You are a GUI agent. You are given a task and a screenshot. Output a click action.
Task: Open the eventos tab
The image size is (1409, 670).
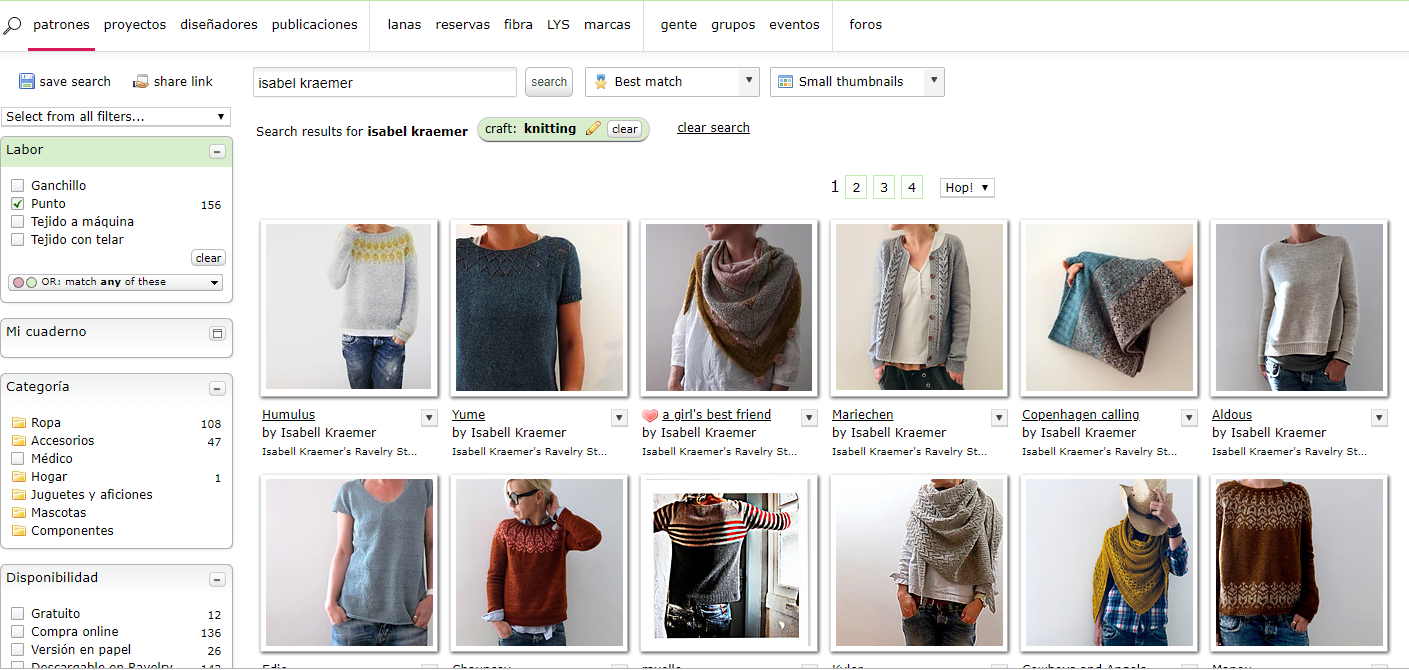pyautogui.click(x=794, y=25)
